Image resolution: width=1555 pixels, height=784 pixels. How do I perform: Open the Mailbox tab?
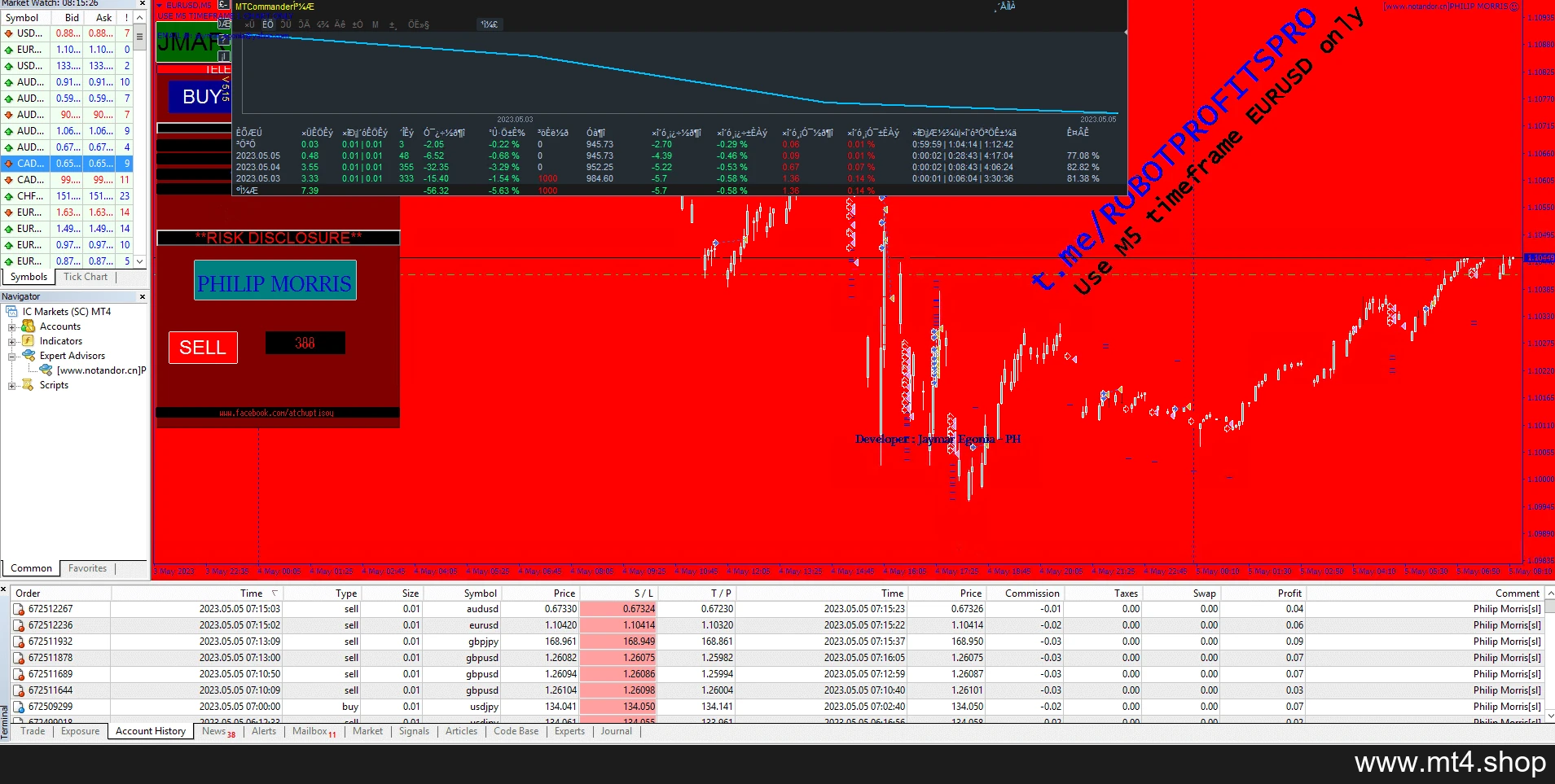point(314,731)
